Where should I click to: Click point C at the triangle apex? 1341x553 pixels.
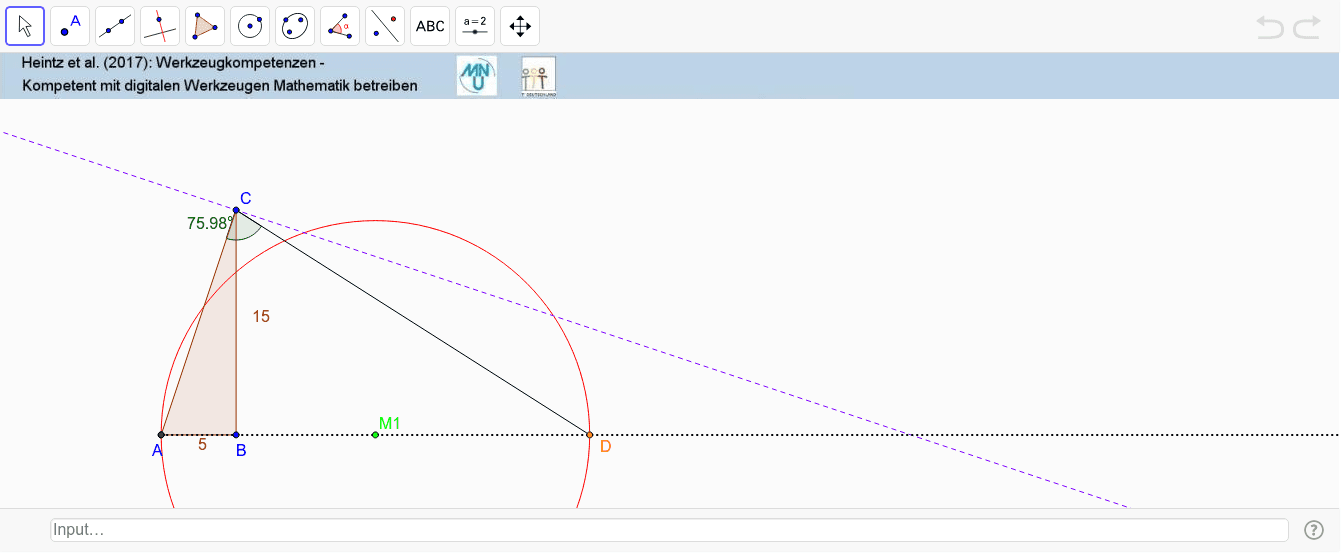[x=236, y=210]
